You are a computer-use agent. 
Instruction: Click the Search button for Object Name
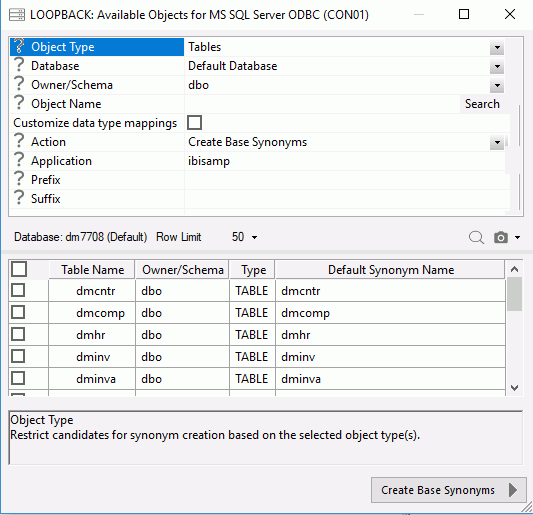coord(482,104)
